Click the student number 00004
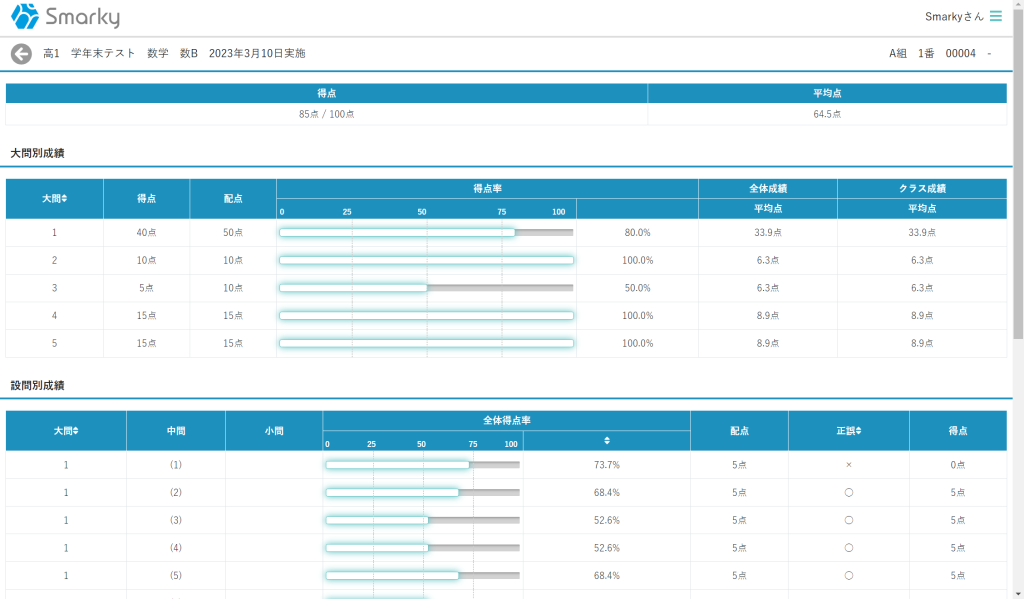 961,54
